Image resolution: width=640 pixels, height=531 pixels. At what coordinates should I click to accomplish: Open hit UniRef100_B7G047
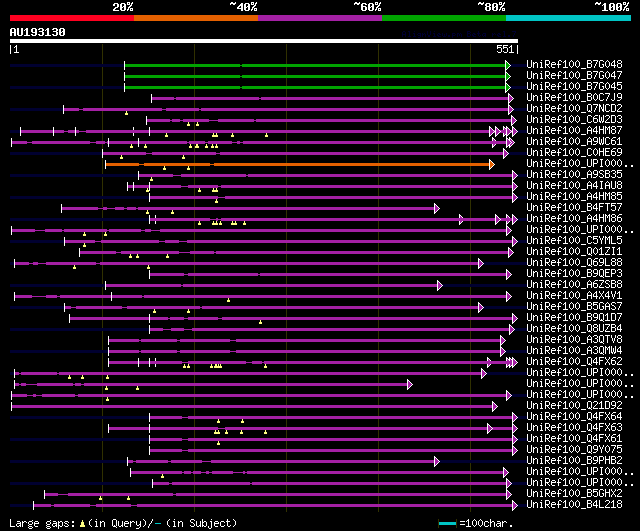(x=574, y=76)
